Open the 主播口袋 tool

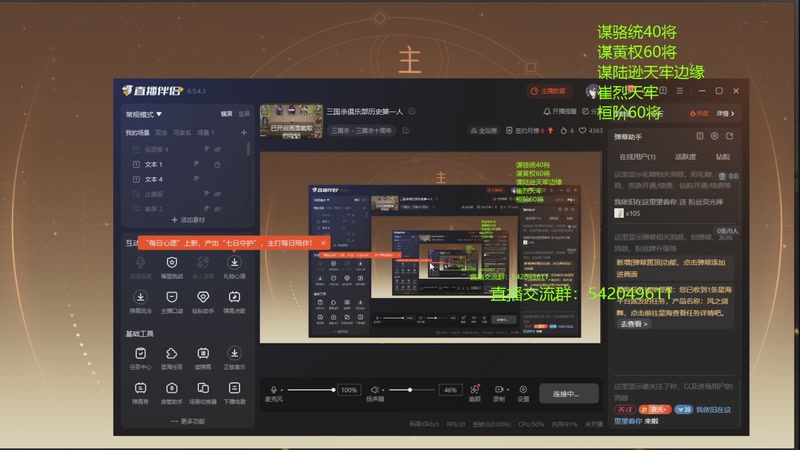(x=171, y=302)
